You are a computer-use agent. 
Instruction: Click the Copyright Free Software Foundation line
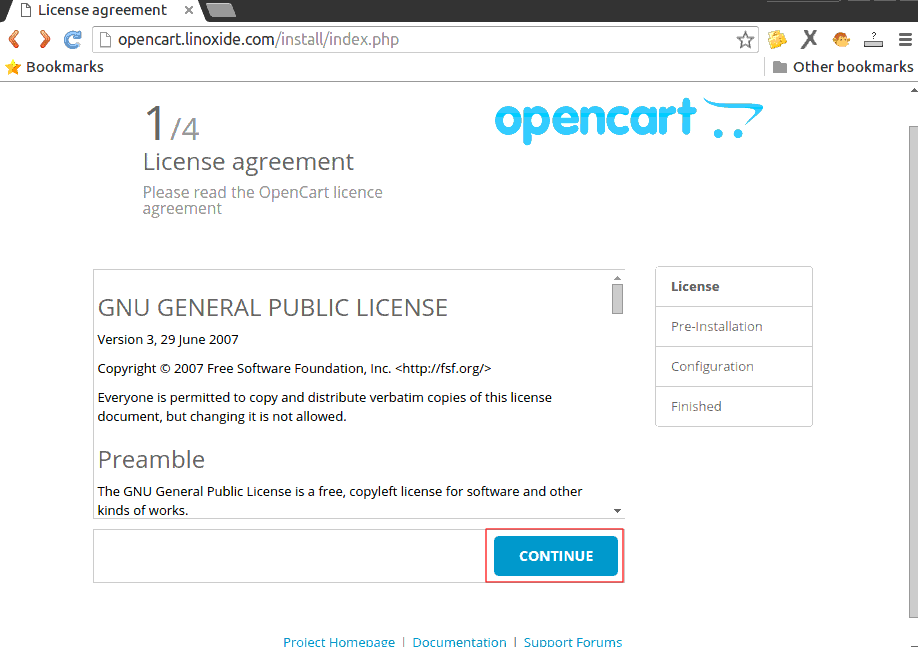[294, 368]
